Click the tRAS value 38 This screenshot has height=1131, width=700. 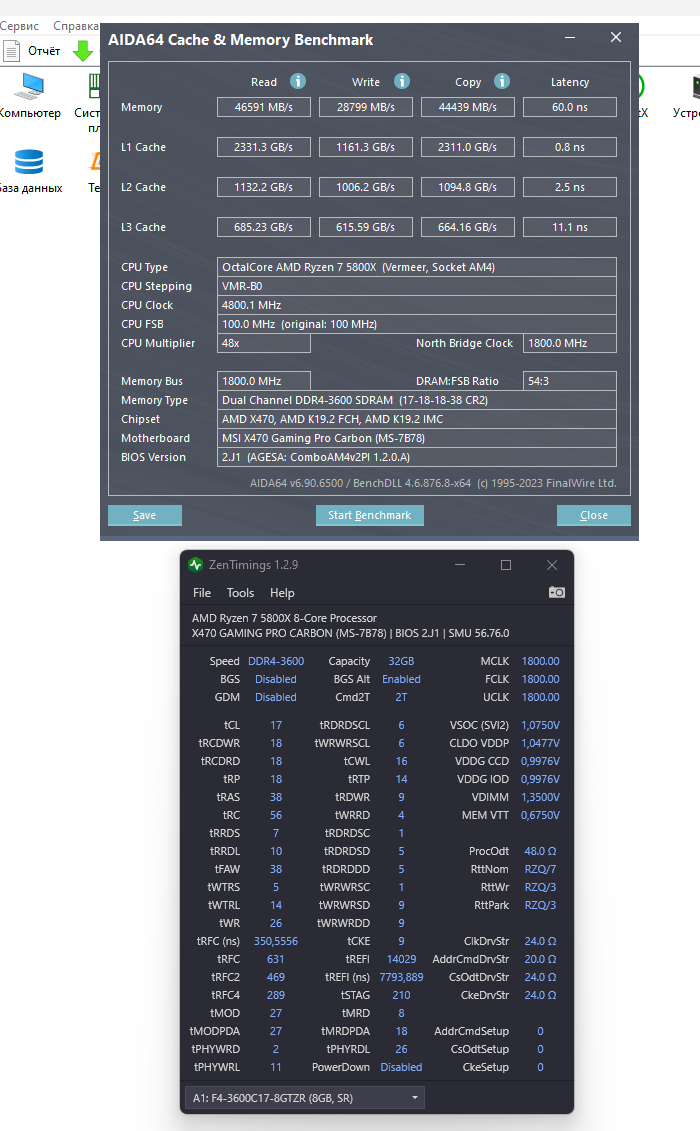click(x=276, y=798)
